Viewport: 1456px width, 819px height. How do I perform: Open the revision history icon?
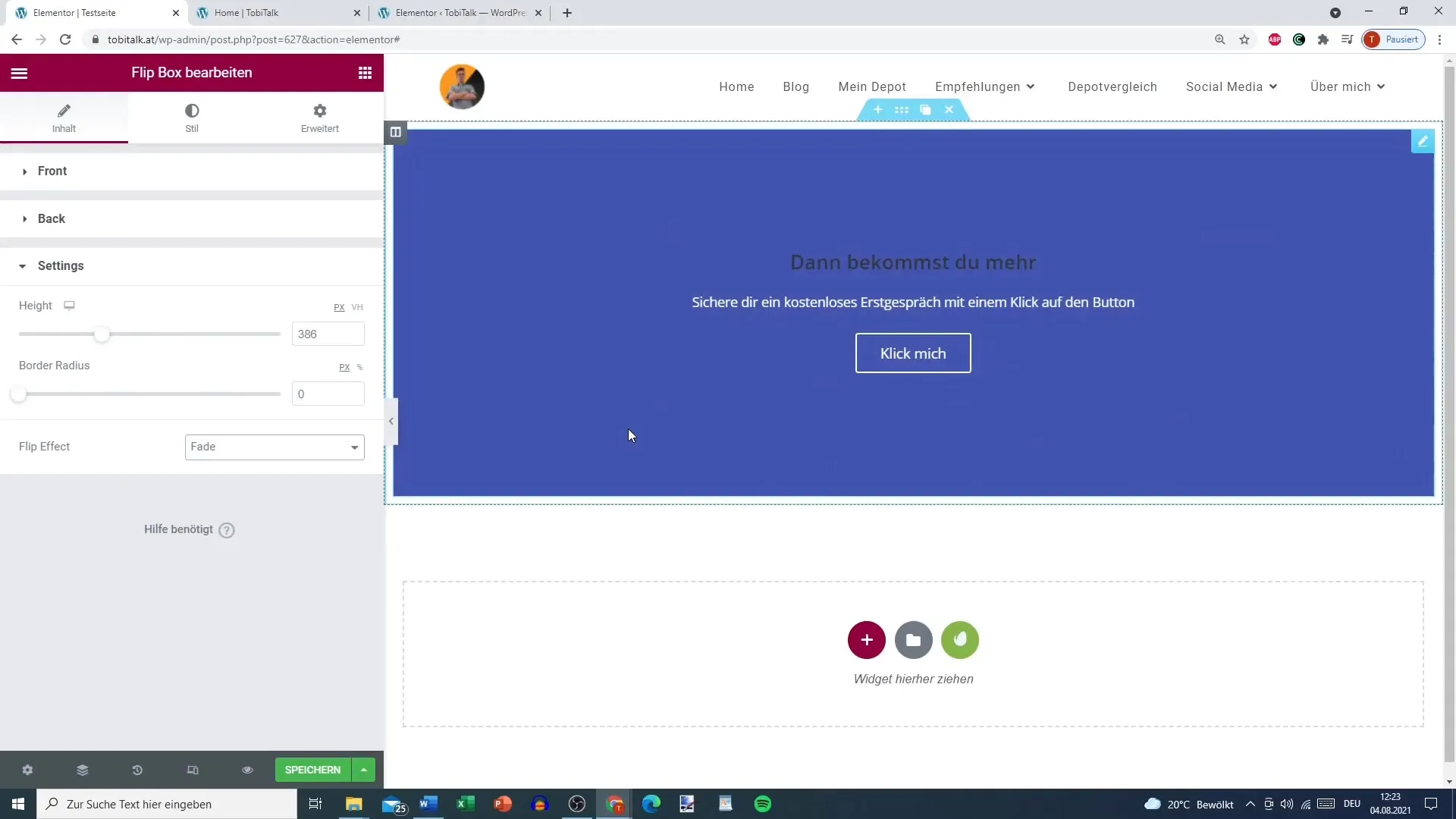coord(137,770)
